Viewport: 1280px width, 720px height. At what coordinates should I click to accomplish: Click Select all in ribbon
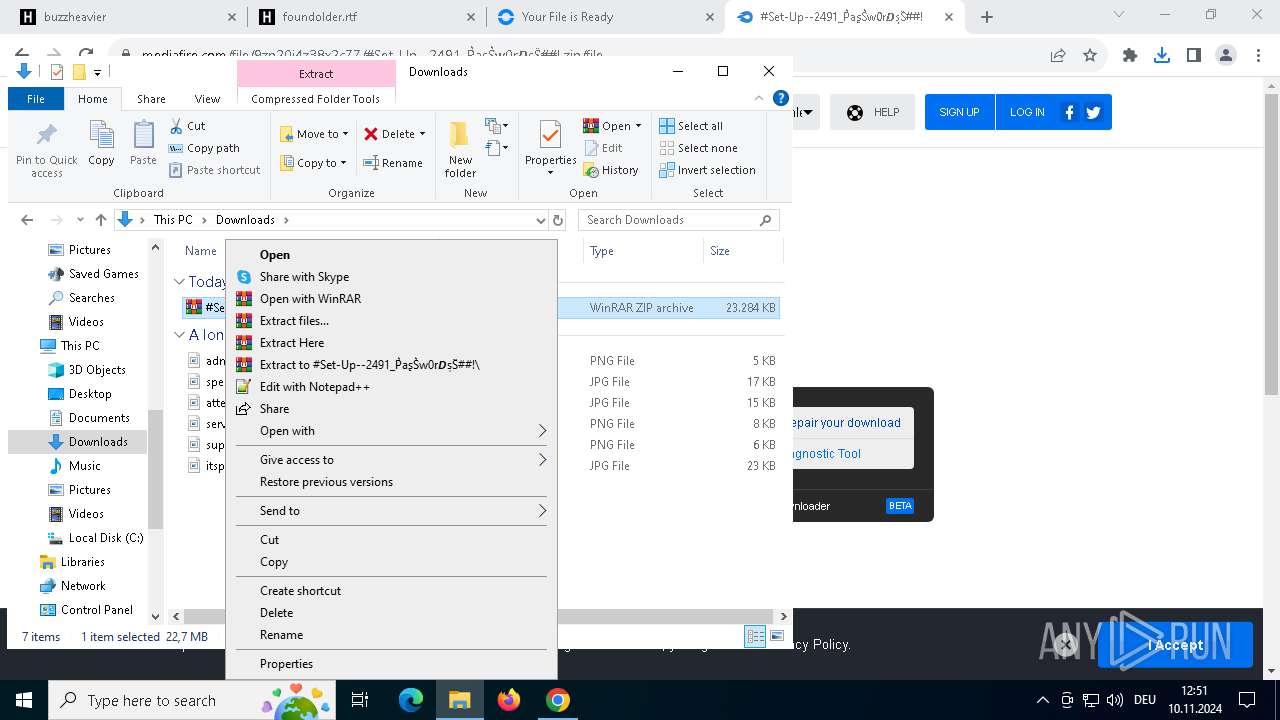coord(691,126)
